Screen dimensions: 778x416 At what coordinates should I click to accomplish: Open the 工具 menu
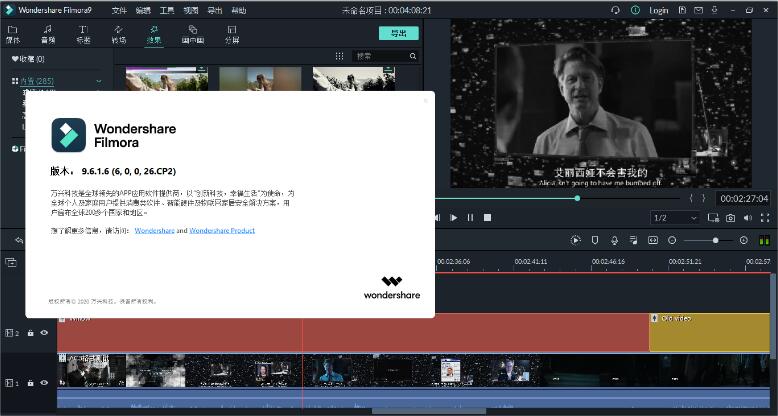(x=167, y=10)
